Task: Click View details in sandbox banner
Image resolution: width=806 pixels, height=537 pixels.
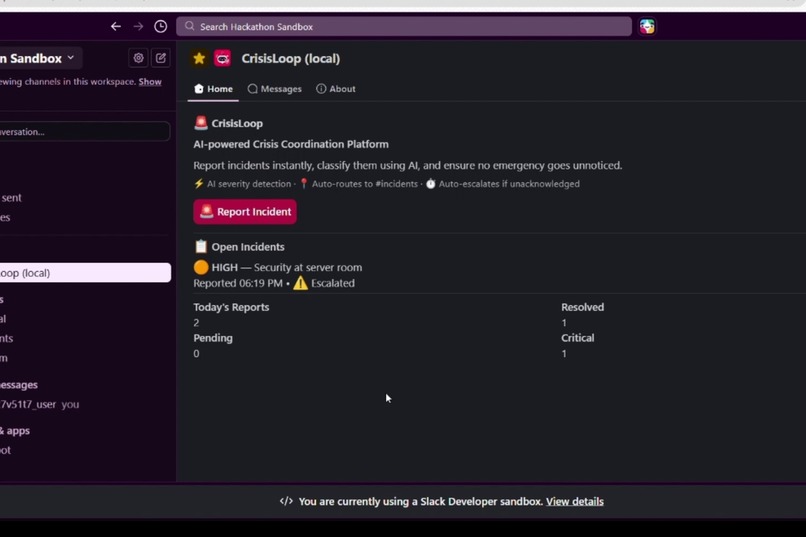Action: coord(575,502)
